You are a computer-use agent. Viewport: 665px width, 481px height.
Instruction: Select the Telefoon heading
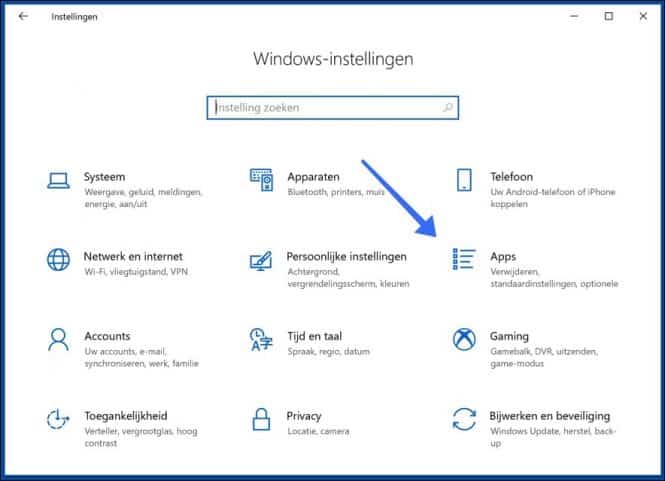pyautogui.click(x=511, y=176)
